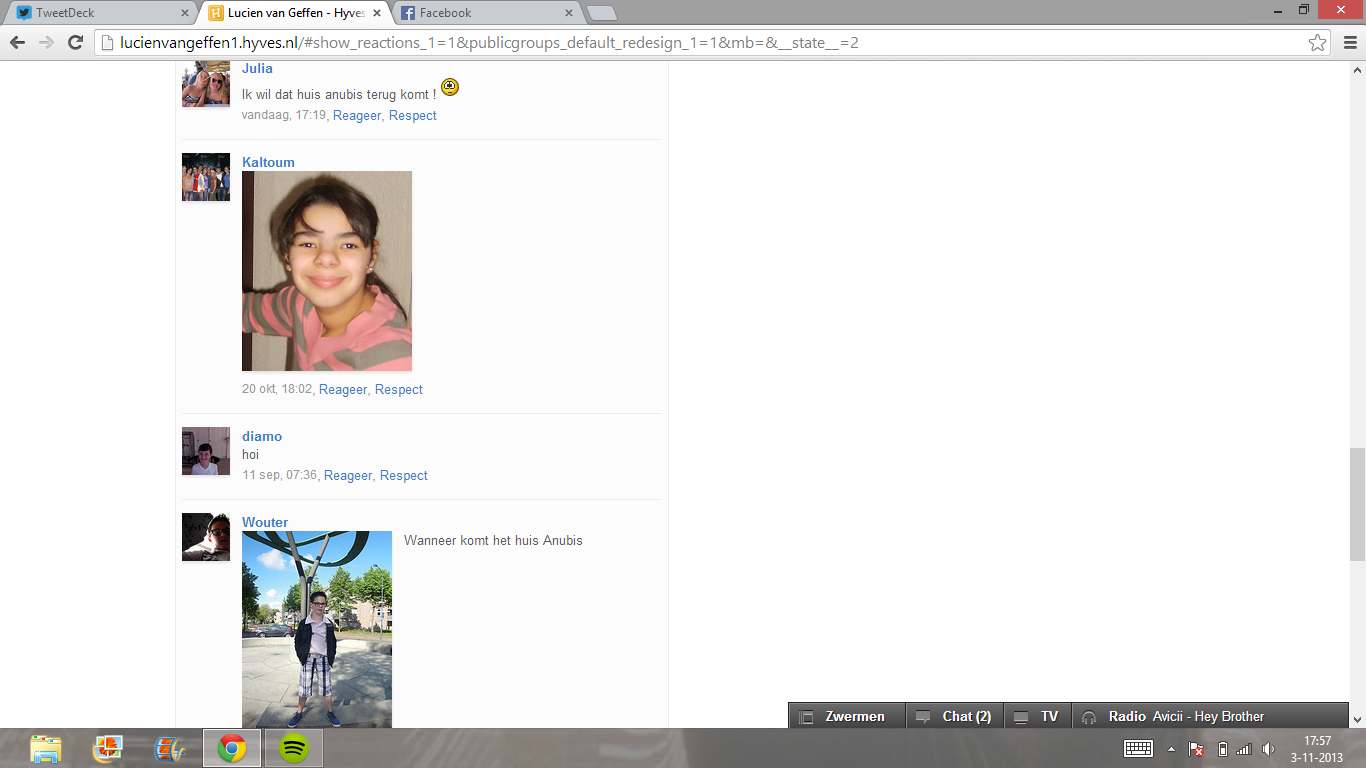Click the text 'Wanneer komt het huis Anubis'
1366x768 pixels.
tap(493, 540)
